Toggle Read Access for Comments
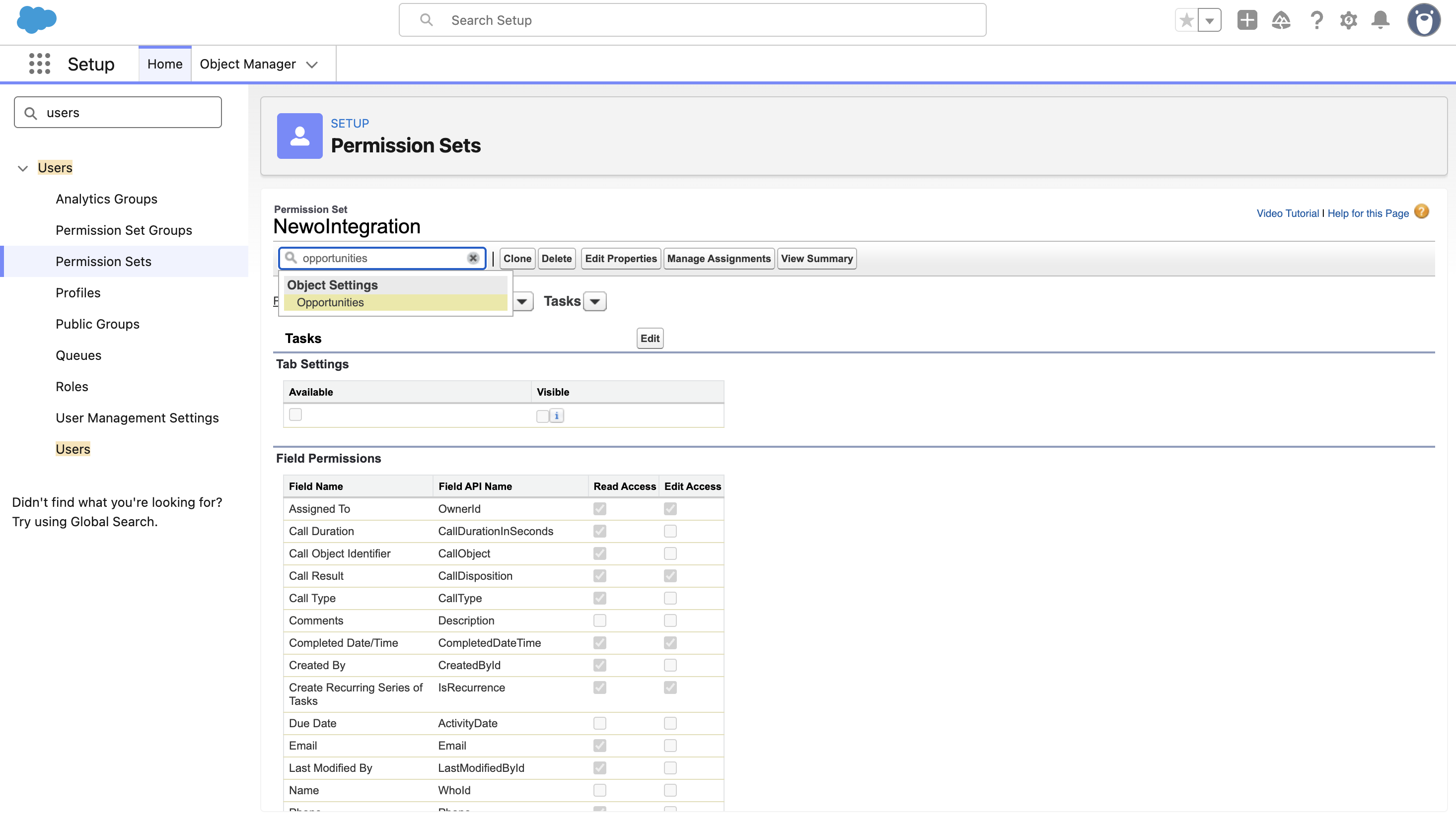Image resolution: width=1456 pixels, height=824 pixels. tap(599, 621)
